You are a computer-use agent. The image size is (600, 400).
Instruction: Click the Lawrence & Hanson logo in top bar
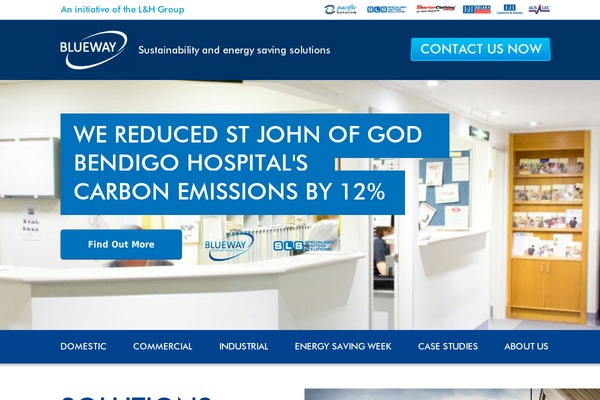click(x=509, y=9)
